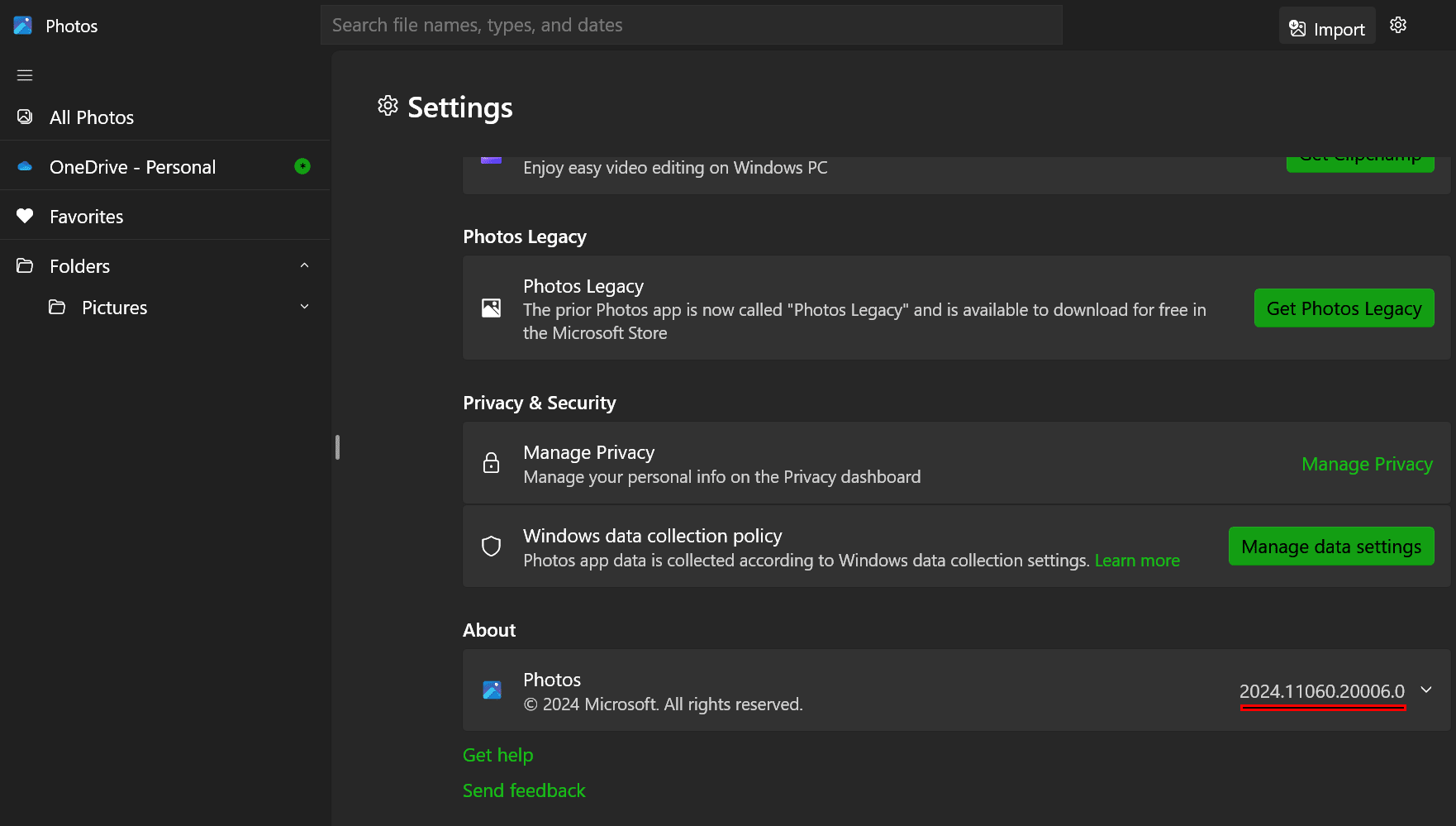The height and width of the screenshot is (826, 1456).
Task: Click the OneDrive cloud icon in sidebar
Action: (x=25, y=166)
